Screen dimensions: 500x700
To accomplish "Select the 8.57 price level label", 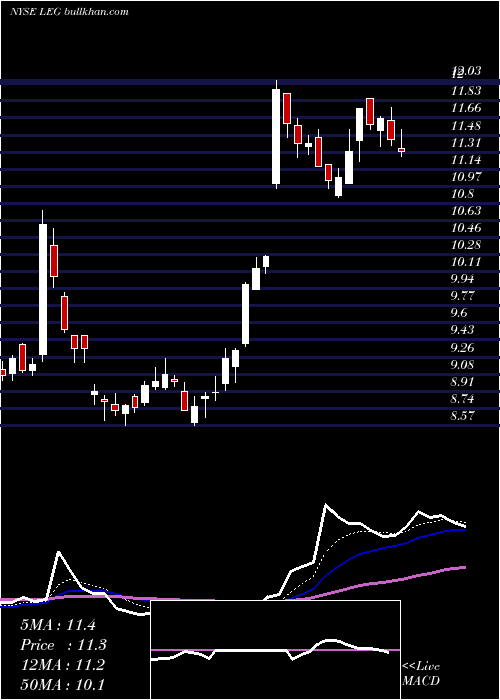I will tap(462, 416).
